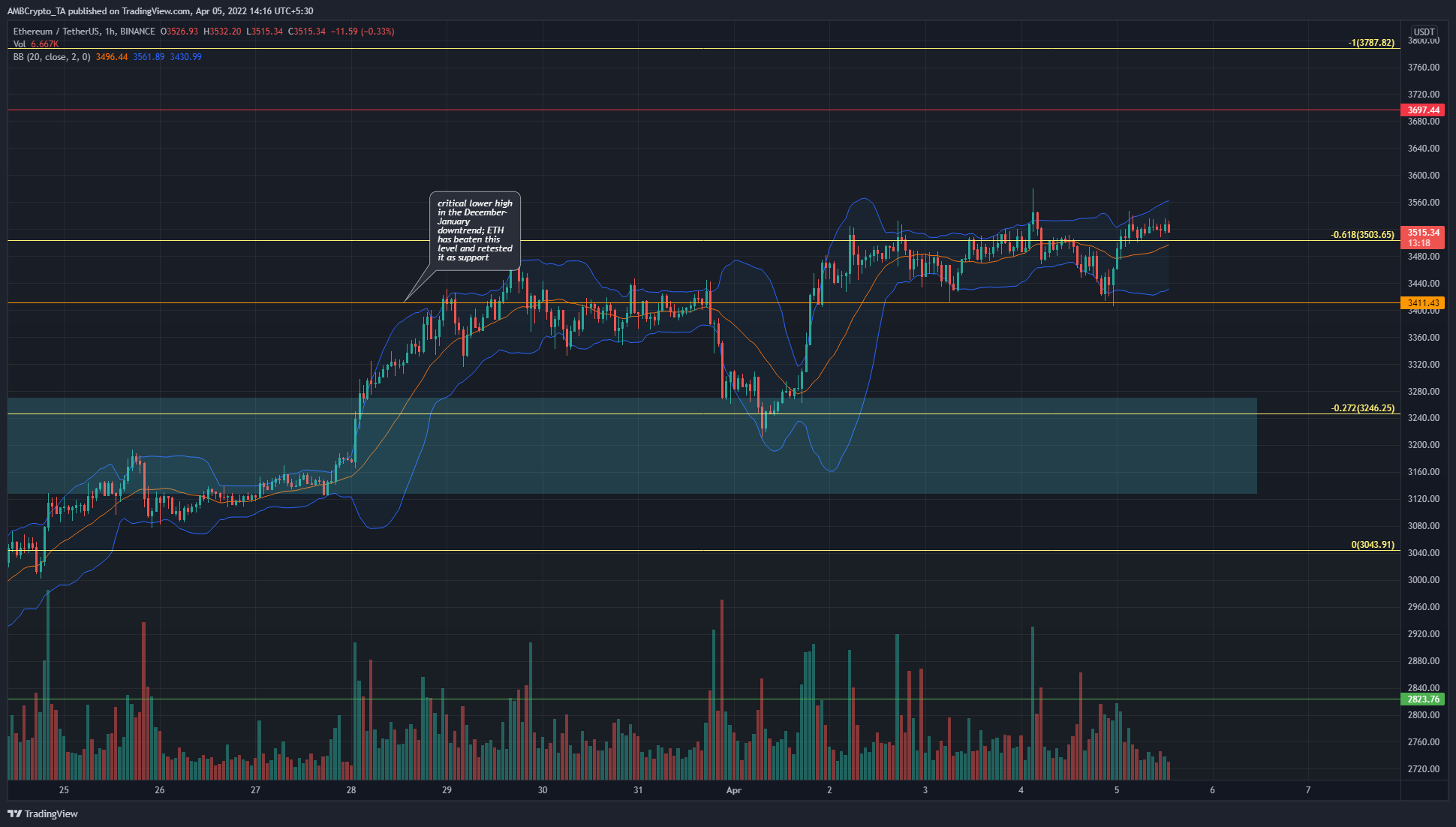Click the -1(3787.82) Fibonacci level label

(1370, 43)
